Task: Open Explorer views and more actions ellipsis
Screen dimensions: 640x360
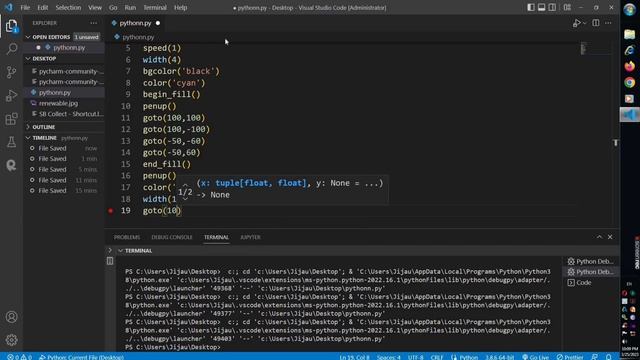Action: pyautogui.click(x=93, y=23)
